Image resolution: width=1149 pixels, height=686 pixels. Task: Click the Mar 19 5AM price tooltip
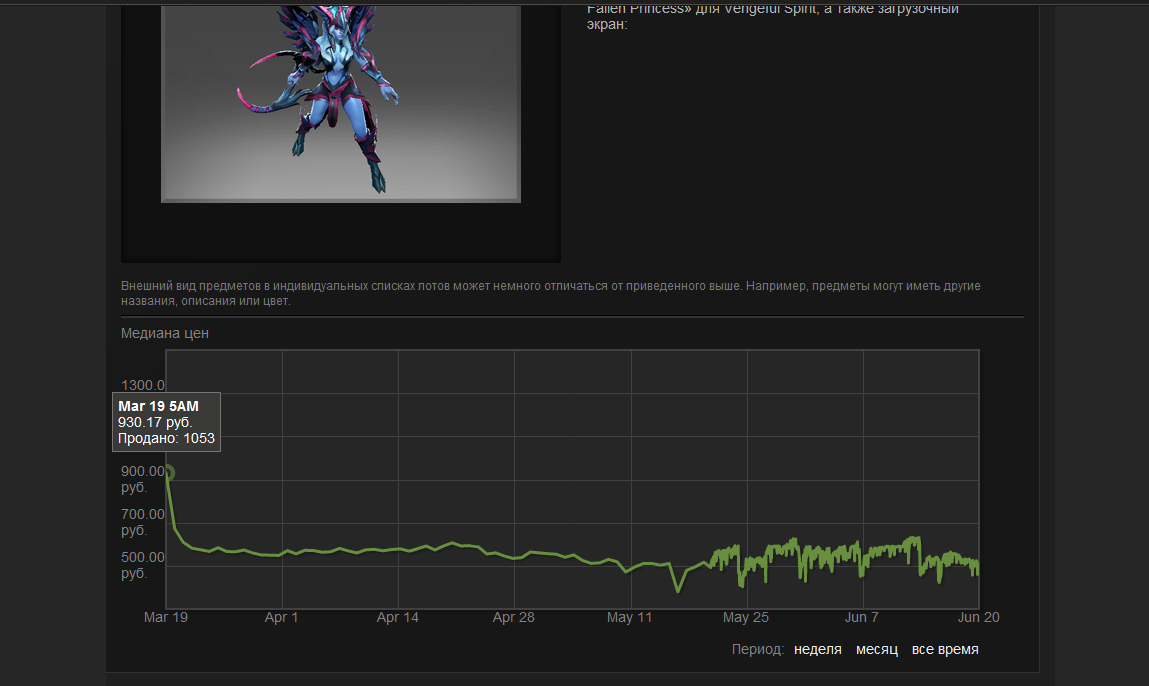tap(166, 422)
